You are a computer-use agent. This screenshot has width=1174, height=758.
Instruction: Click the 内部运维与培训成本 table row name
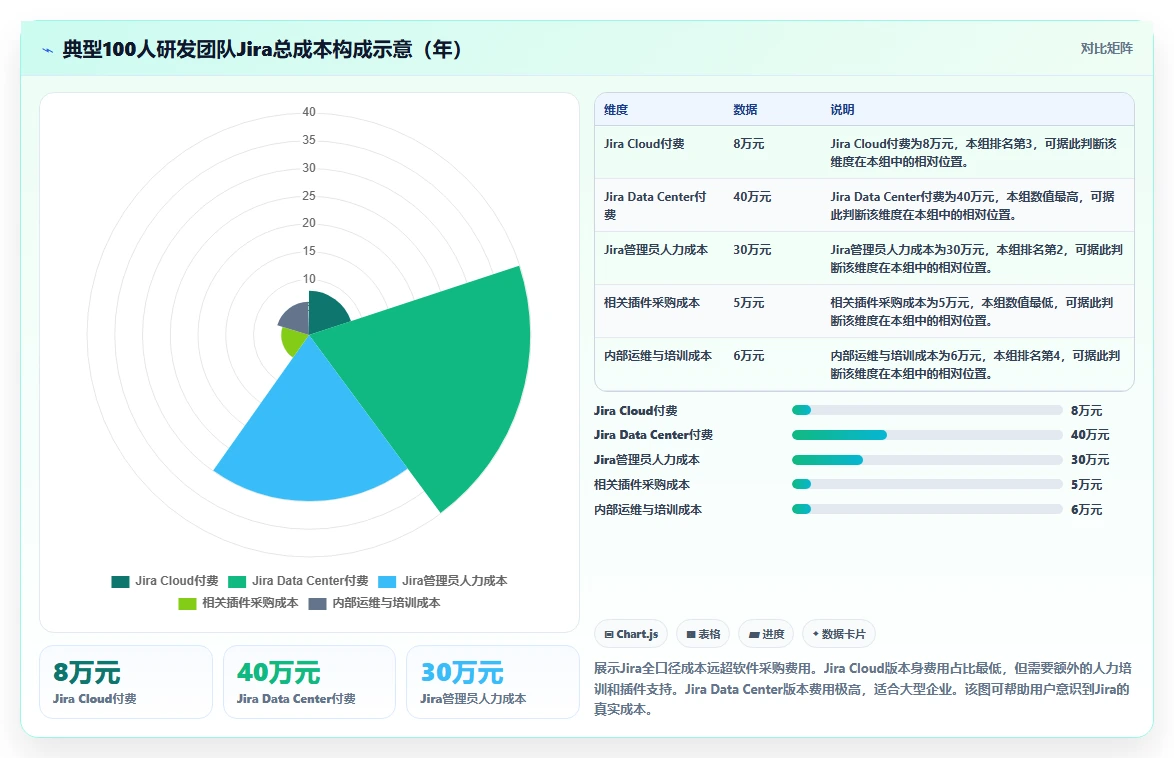pos(658,357)
